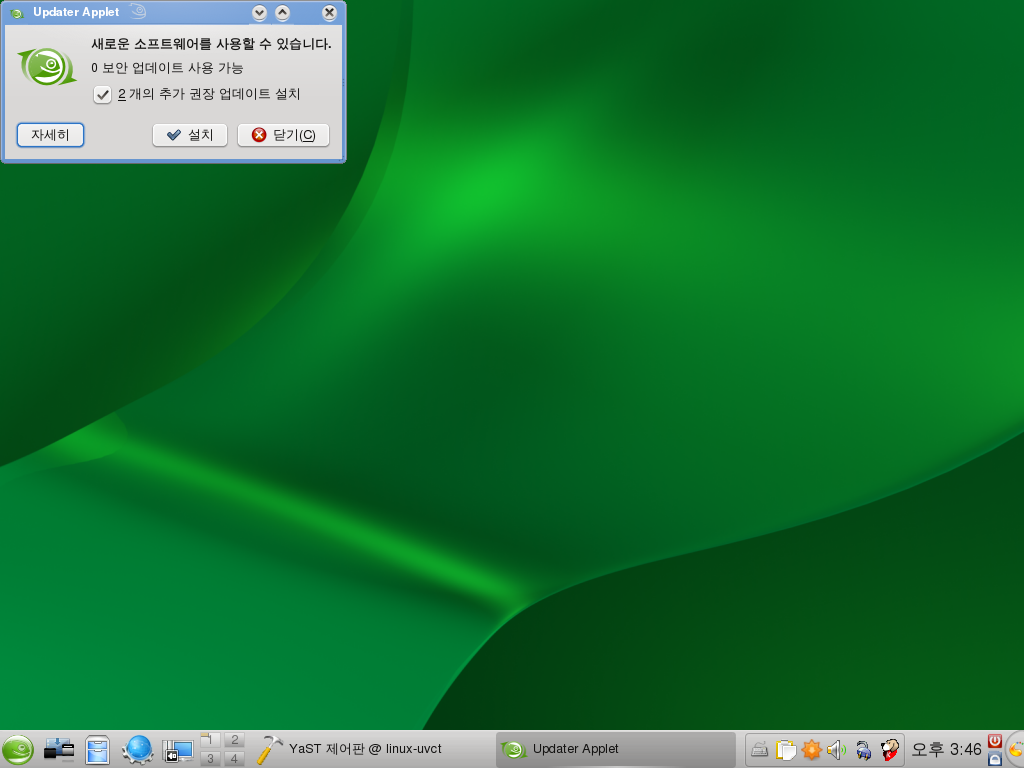Switch to virtual desktop 1

pyautogui.click(x=210, y=740)
